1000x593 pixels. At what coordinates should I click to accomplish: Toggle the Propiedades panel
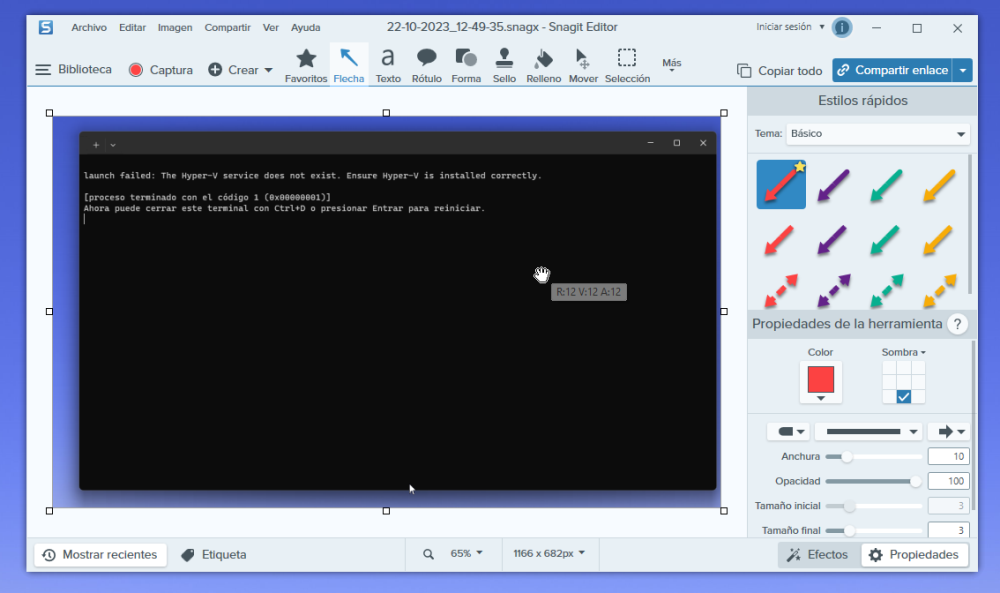point(915,555)
